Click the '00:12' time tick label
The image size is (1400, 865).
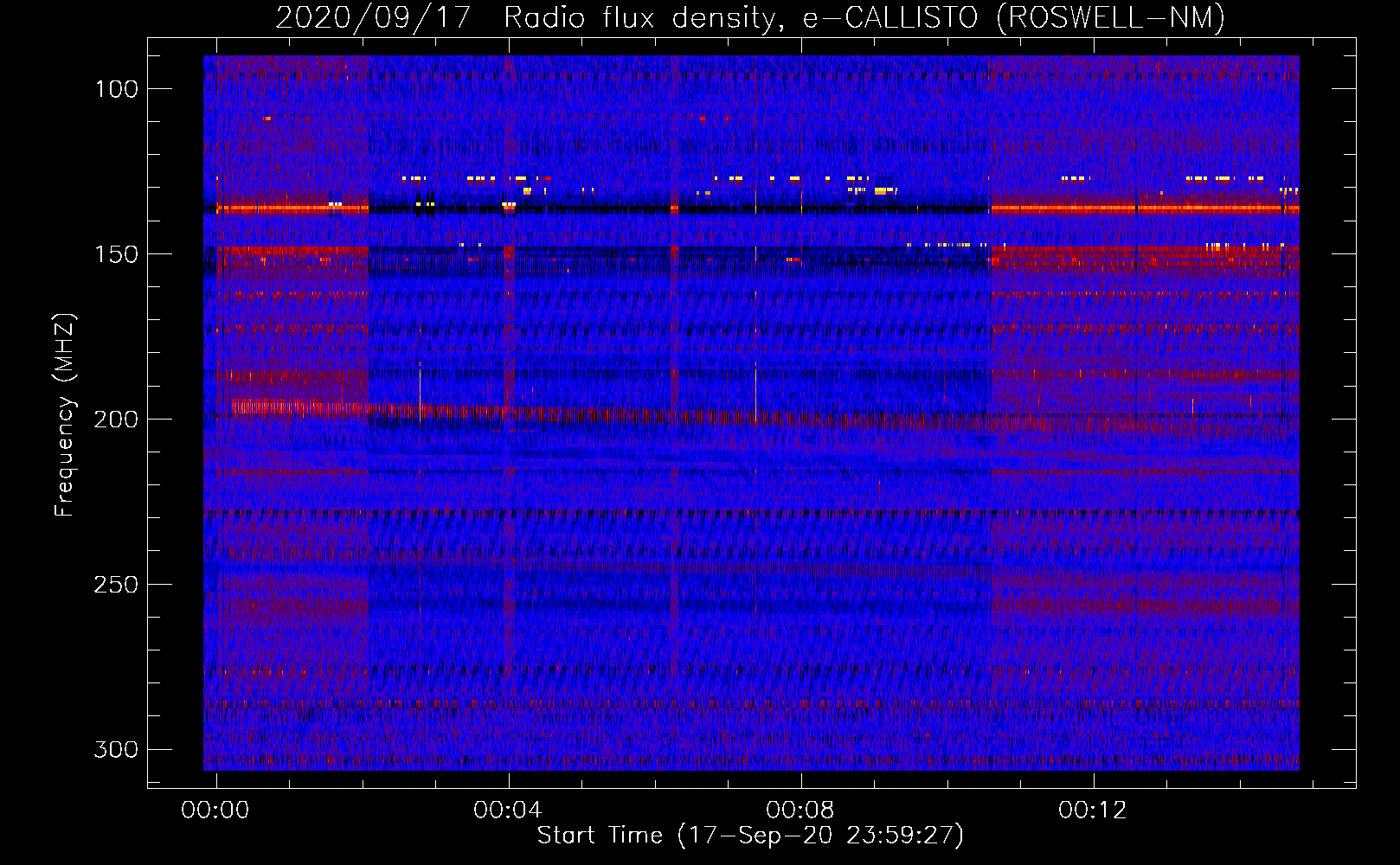[1093, 811]
